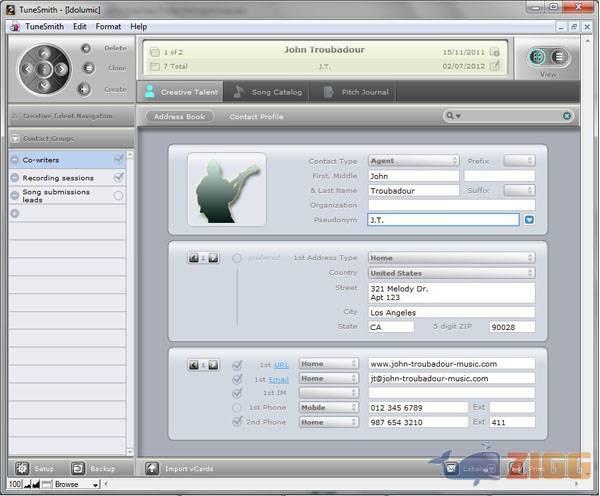This screenshot has width=600, height=496.
Task: Clear the search field with X icon
Action: [x=567, y=117]
